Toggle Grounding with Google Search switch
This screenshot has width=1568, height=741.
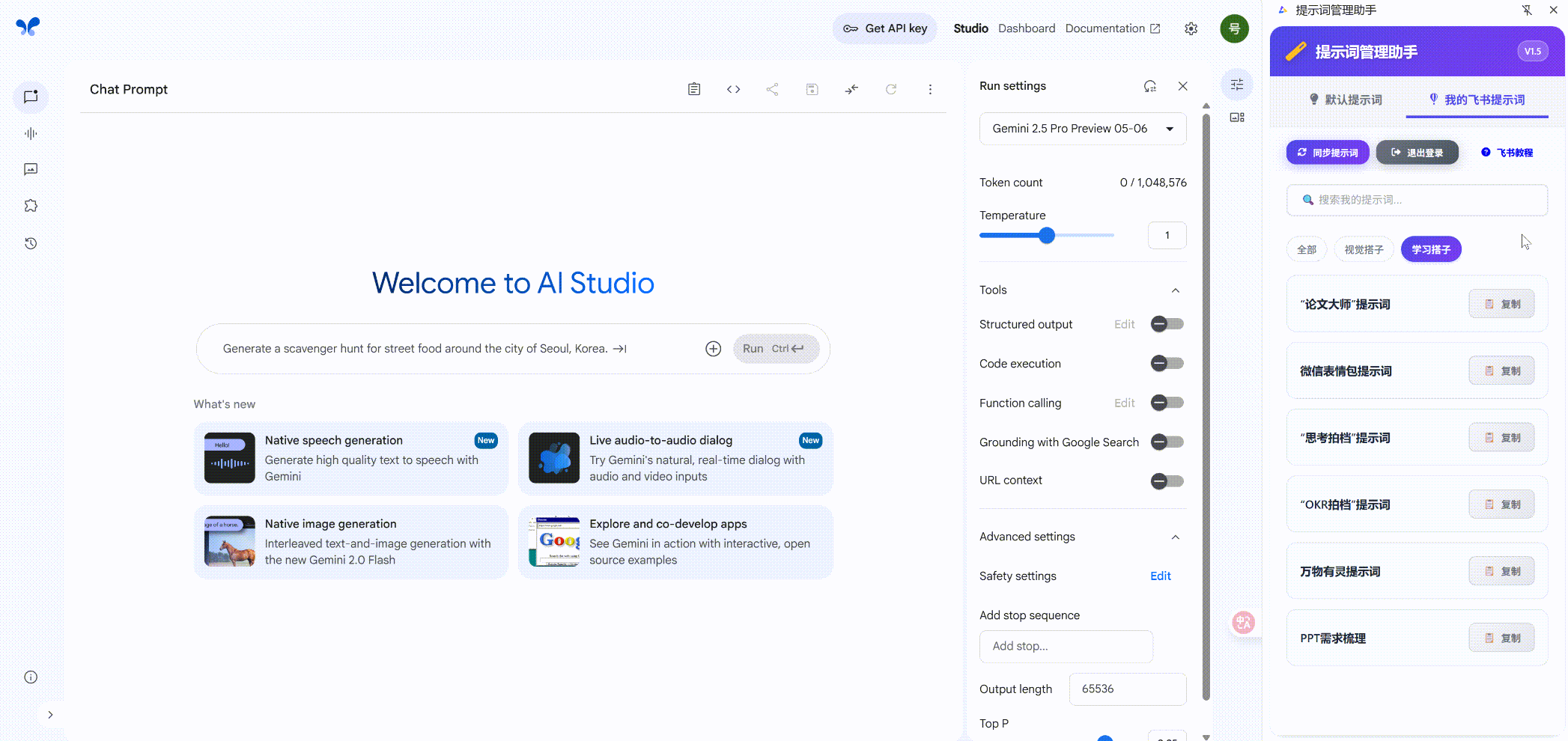pyautogui.click(x=1167, y=442)
